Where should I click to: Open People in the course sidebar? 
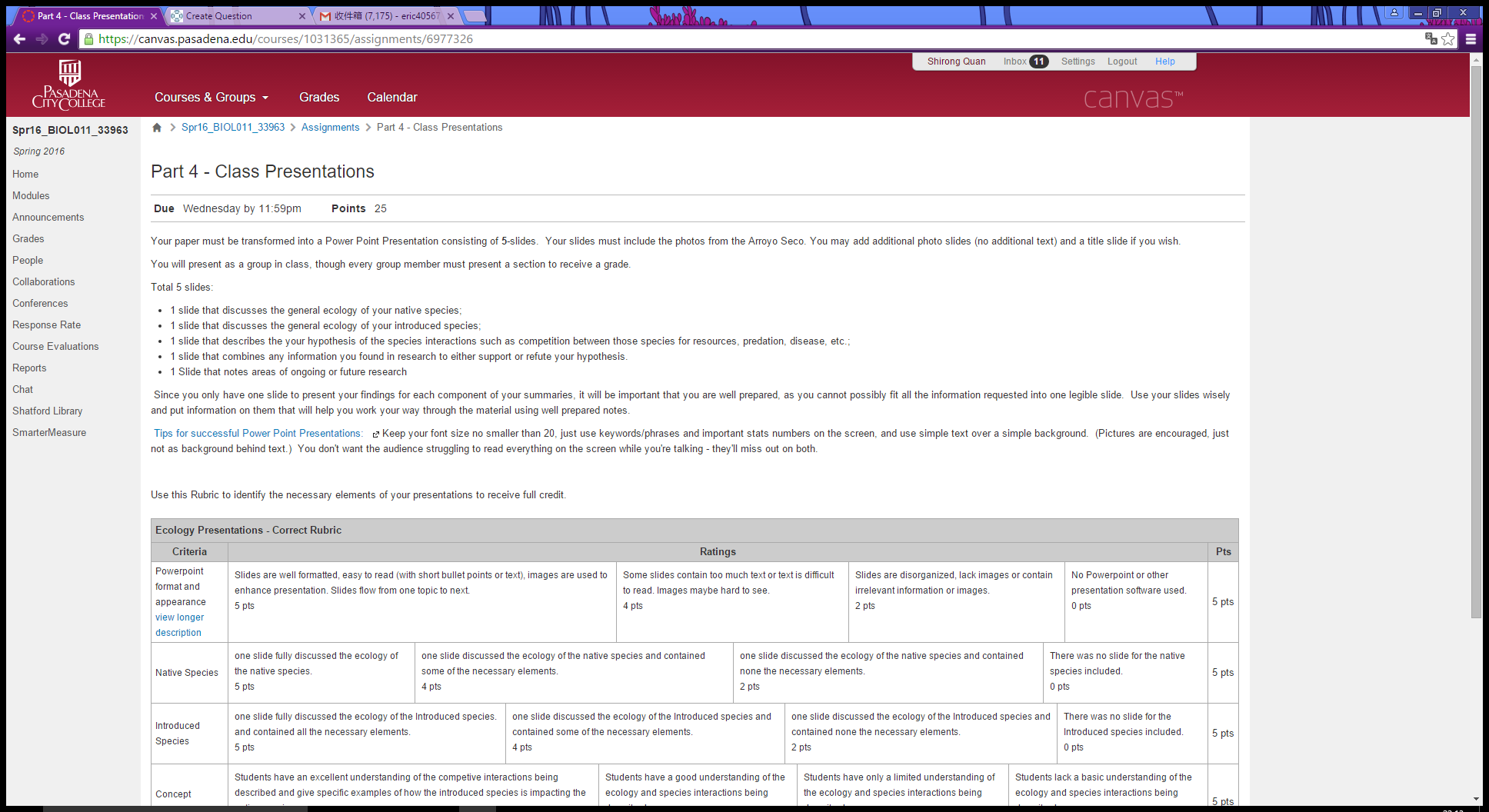28,261
